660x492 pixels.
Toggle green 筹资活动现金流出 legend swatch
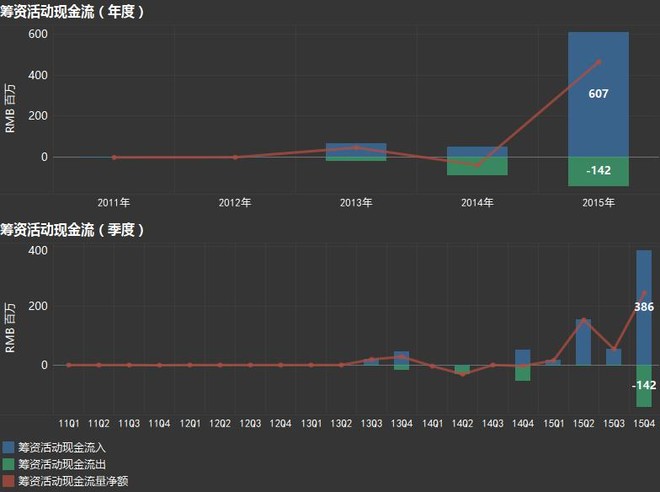click(x=8, y=464)
